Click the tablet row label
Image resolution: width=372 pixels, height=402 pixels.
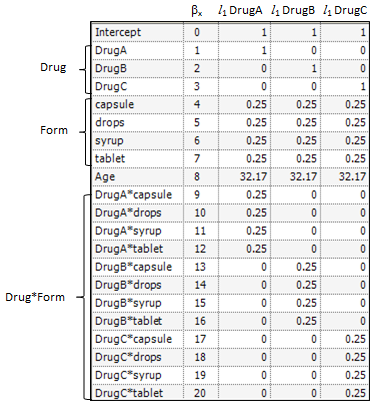click(x=110, y=158)
